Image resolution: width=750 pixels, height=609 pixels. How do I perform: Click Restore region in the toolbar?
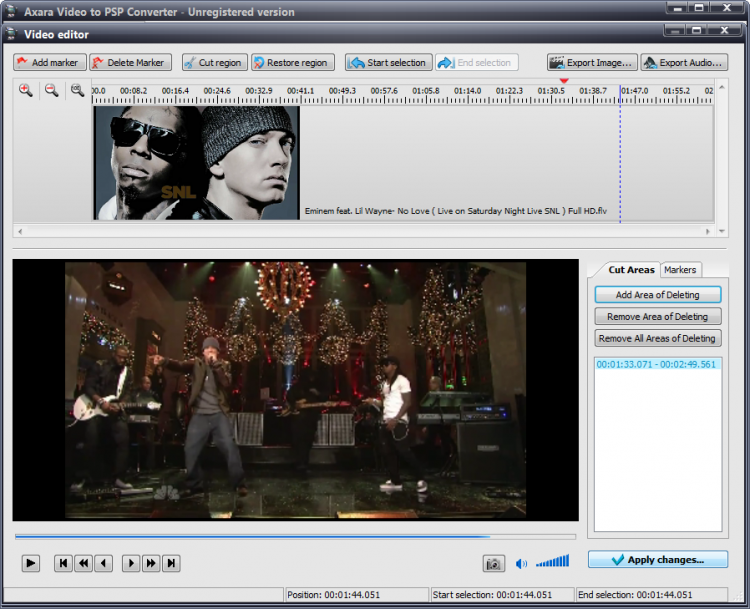coord(292,62)
